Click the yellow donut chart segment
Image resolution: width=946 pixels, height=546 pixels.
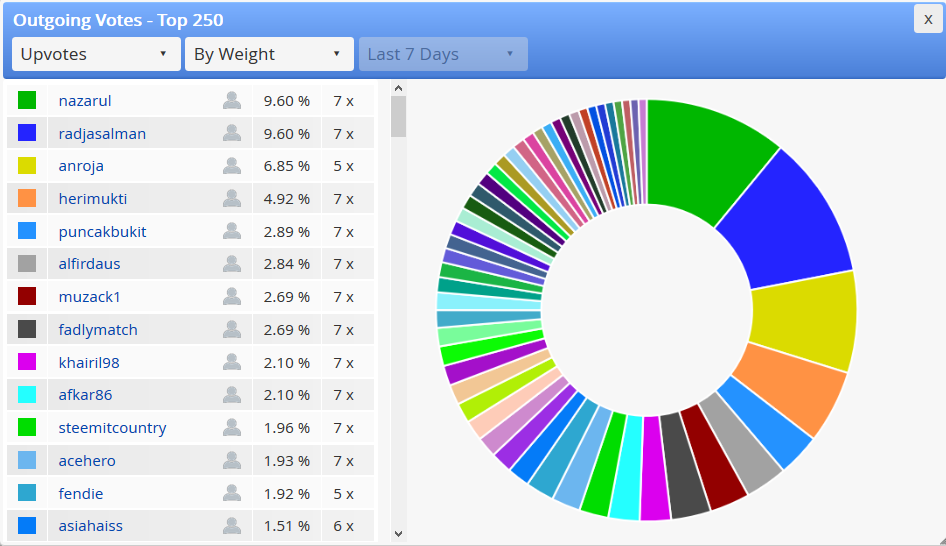tap(804, 320)
